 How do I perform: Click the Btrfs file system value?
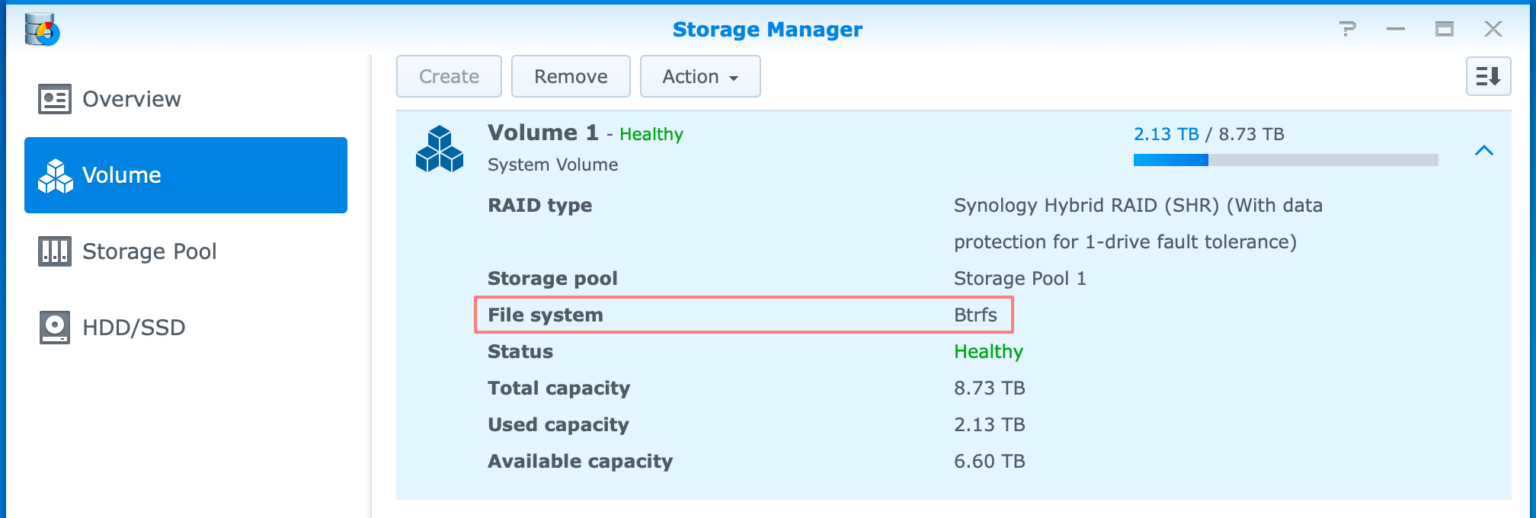975,315
